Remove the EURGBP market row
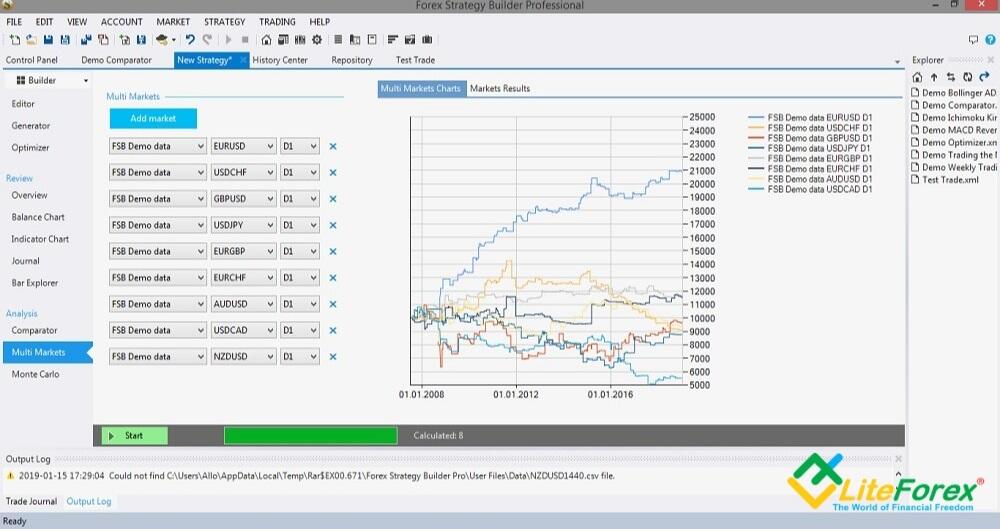The width and height of the screenshot is (1000, 529). coord(333,251)
